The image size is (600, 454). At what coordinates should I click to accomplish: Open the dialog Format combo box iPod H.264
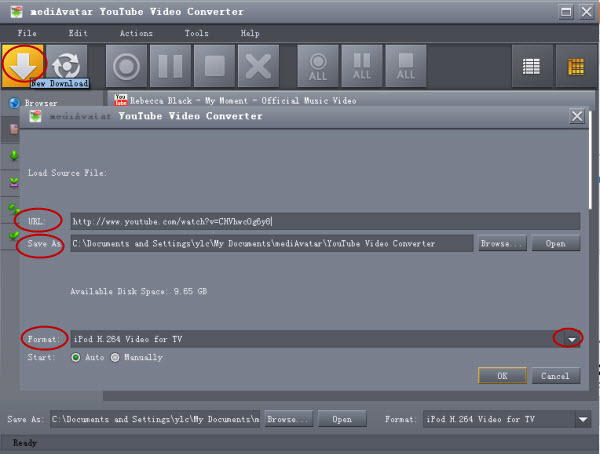pos(325,339)
